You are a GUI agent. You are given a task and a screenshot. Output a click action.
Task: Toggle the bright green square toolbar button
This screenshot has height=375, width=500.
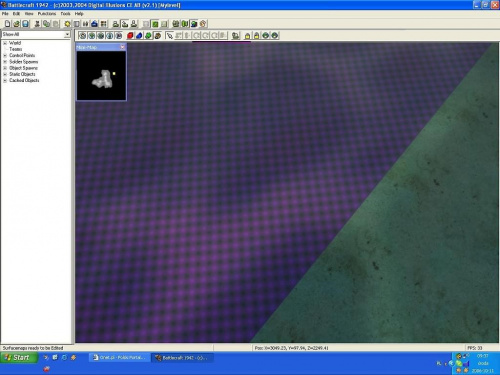155,24
